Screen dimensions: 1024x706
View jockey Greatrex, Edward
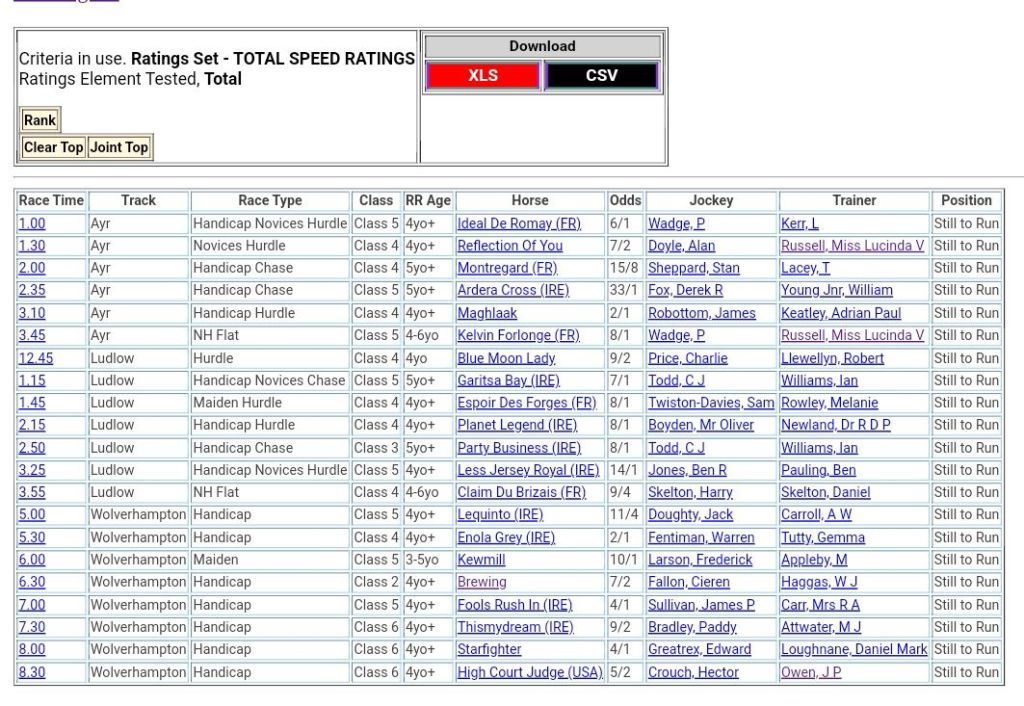coord(699,649)
